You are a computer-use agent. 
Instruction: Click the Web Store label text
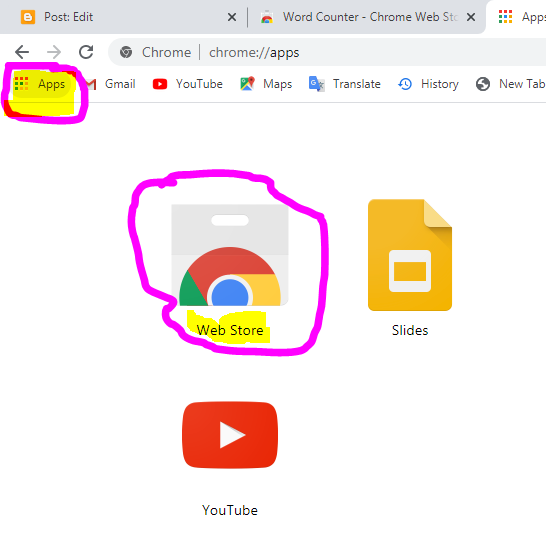coord(230,330)
